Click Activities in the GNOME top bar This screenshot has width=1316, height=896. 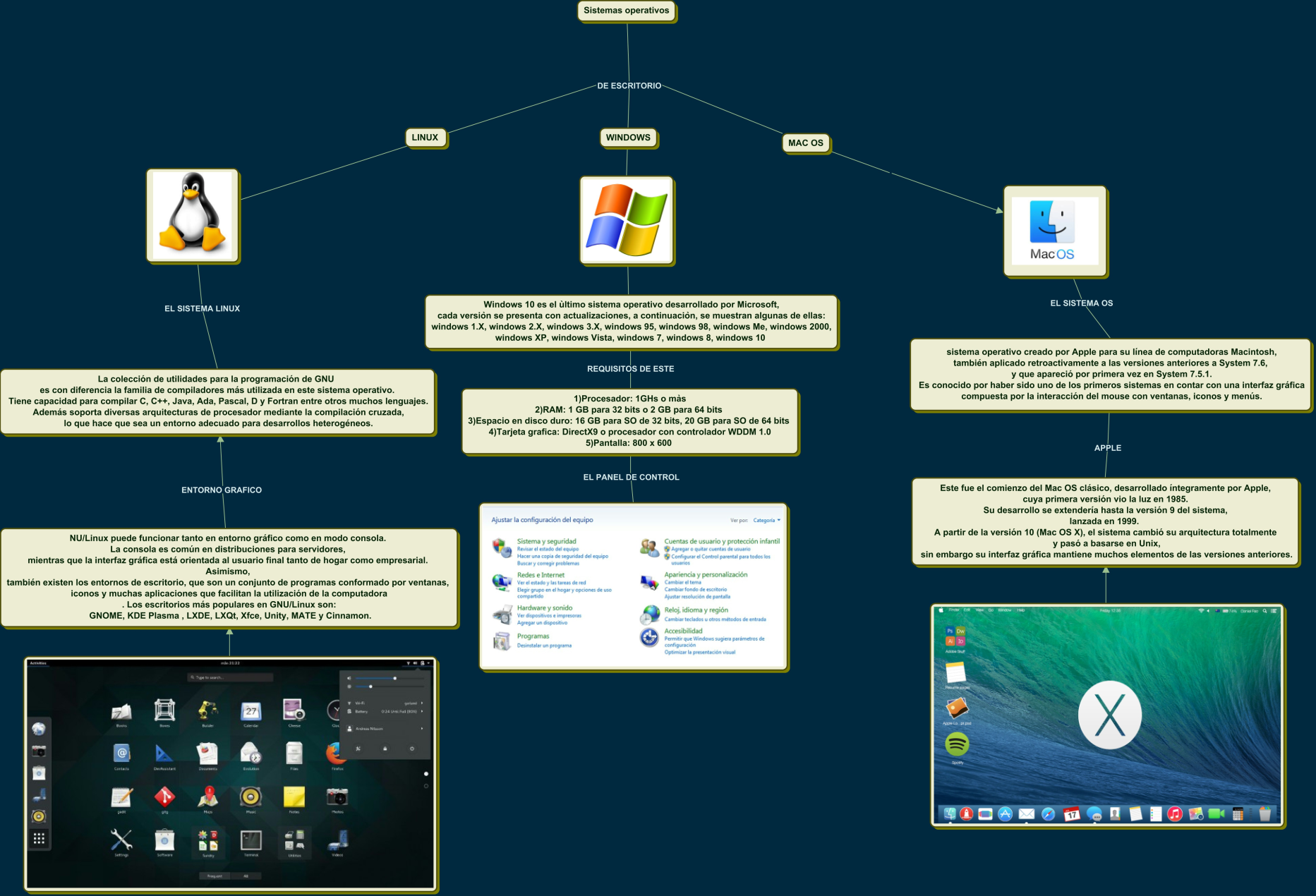coord(38,663)
